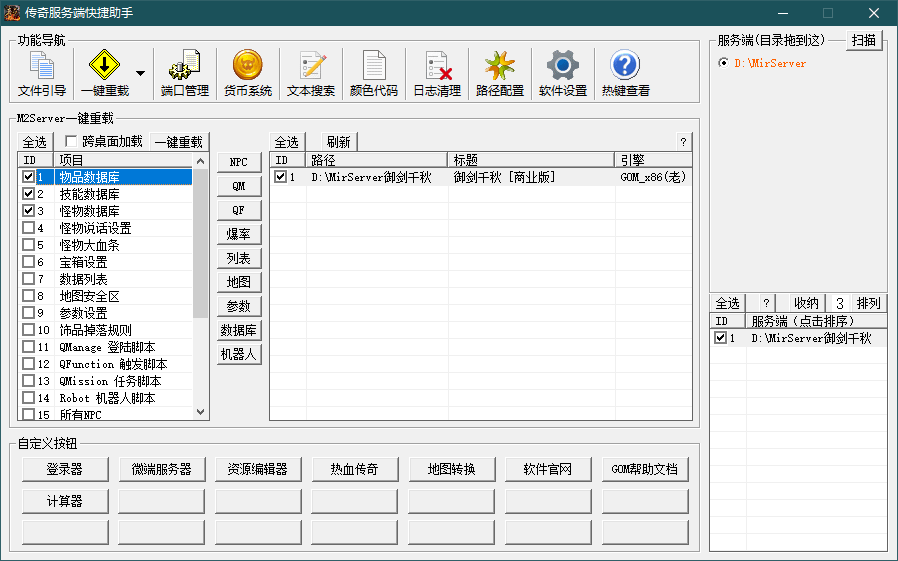
Task: Open the 文件引导 file guide tool
Action: 42,74
